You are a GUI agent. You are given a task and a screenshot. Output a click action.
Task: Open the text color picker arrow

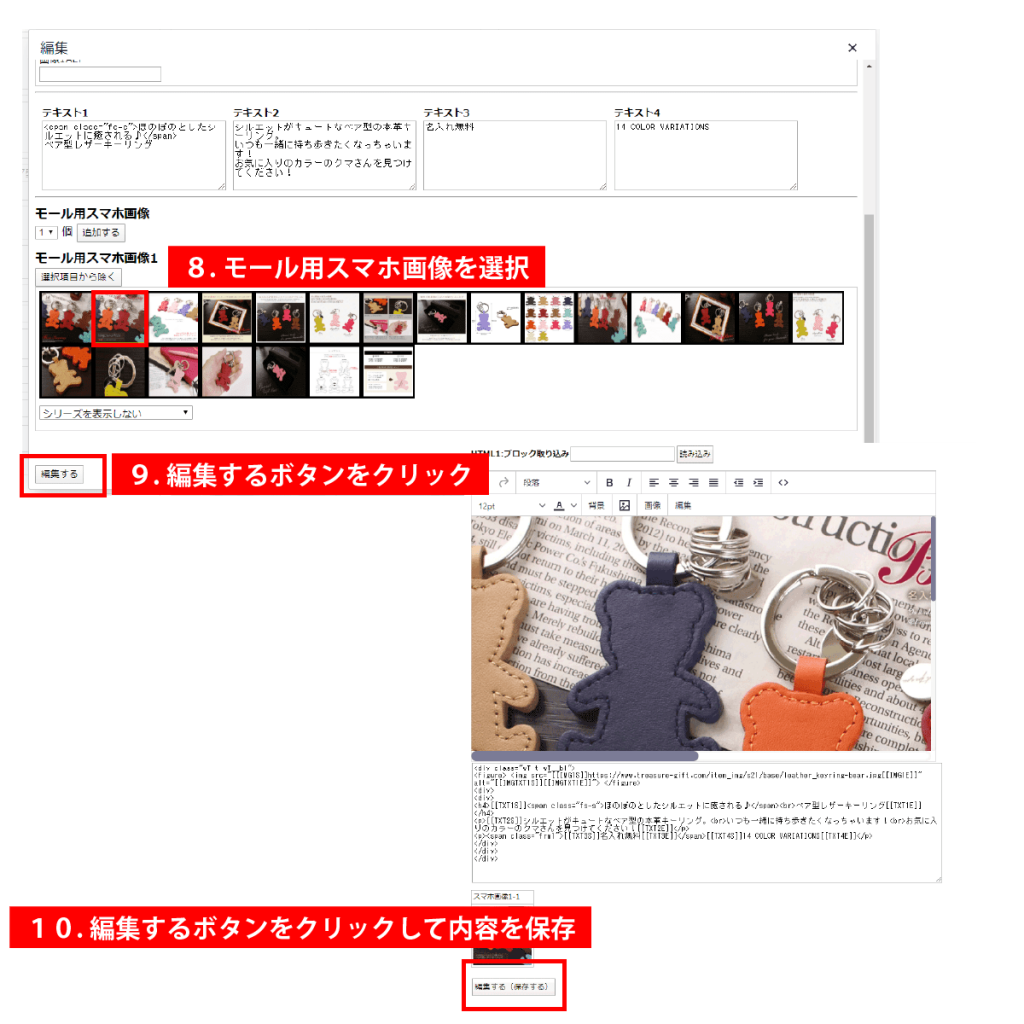[573, 506]
